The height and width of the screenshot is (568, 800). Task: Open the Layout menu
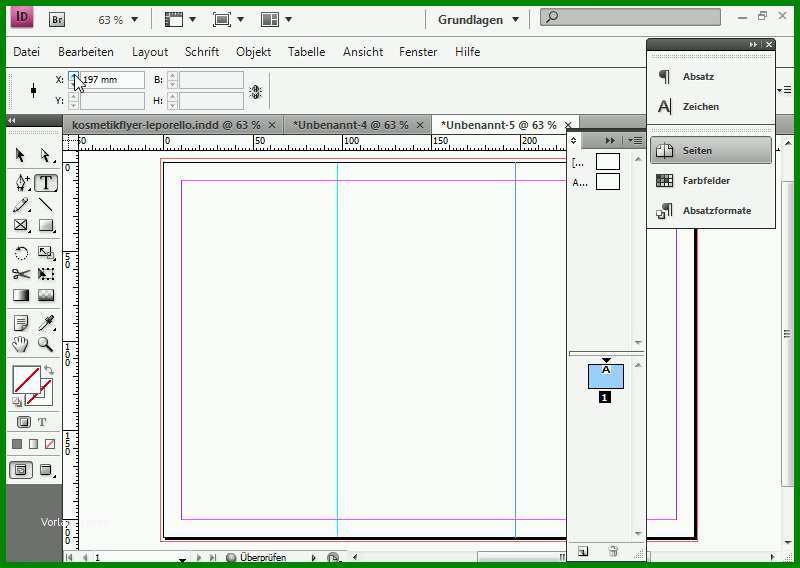click(150, 52)
